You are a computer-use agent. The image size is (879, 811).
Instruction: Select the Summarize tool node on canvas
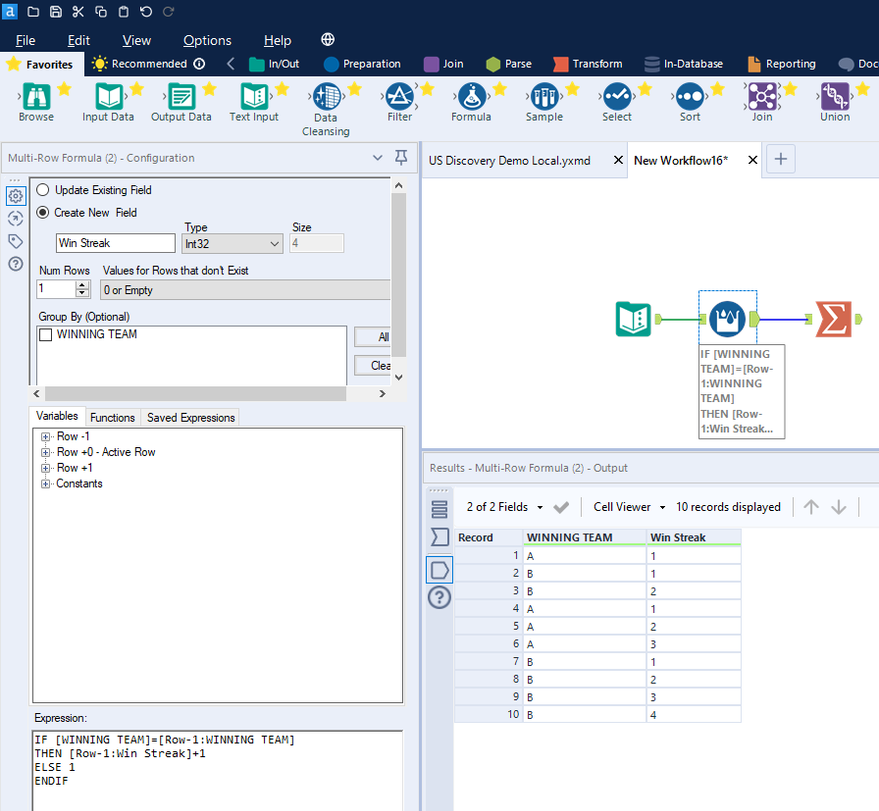[x=833, y=319]
